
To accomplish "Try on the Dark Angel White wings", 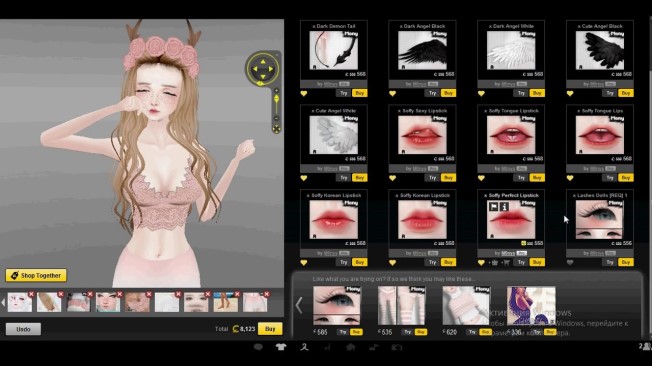I will [x=521, y=93].
